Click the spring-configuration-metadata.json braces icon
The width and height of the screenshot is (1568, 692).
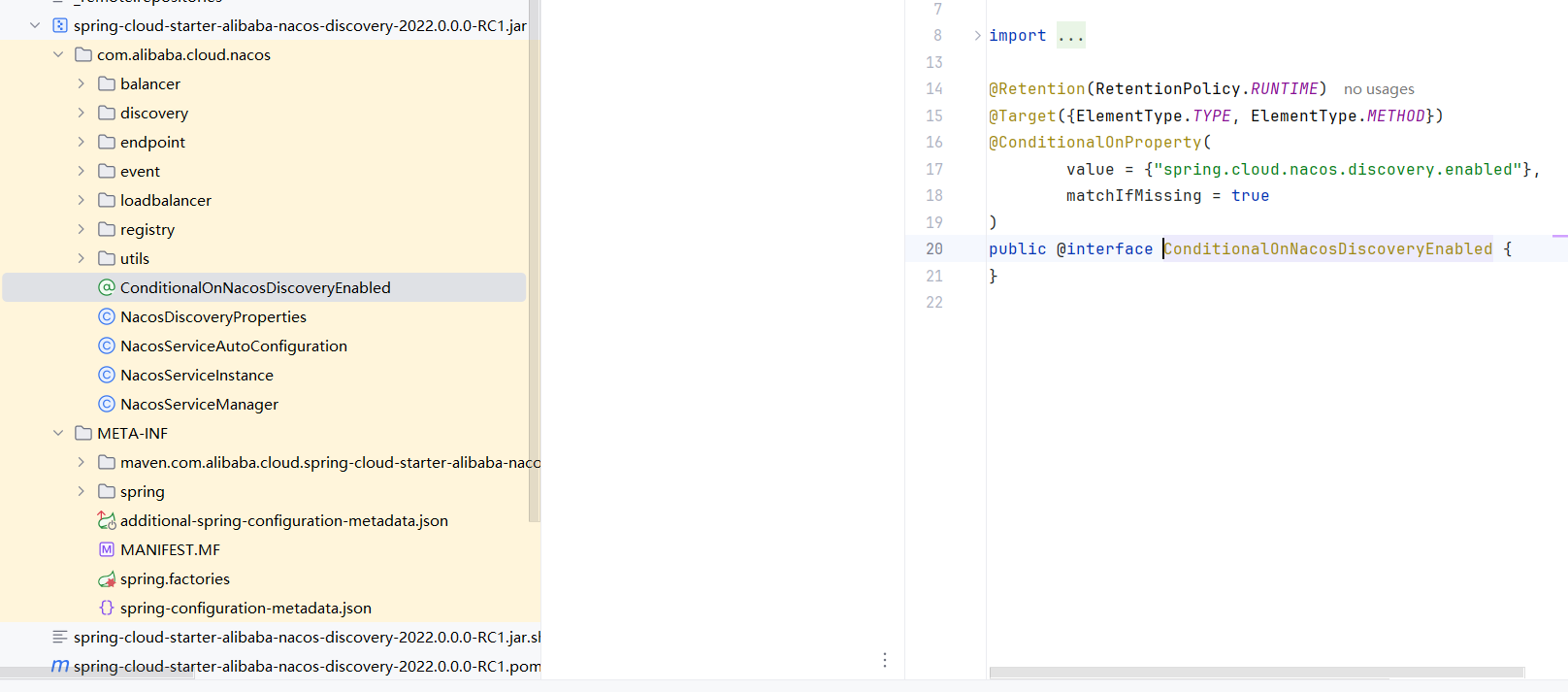point(107,608)
